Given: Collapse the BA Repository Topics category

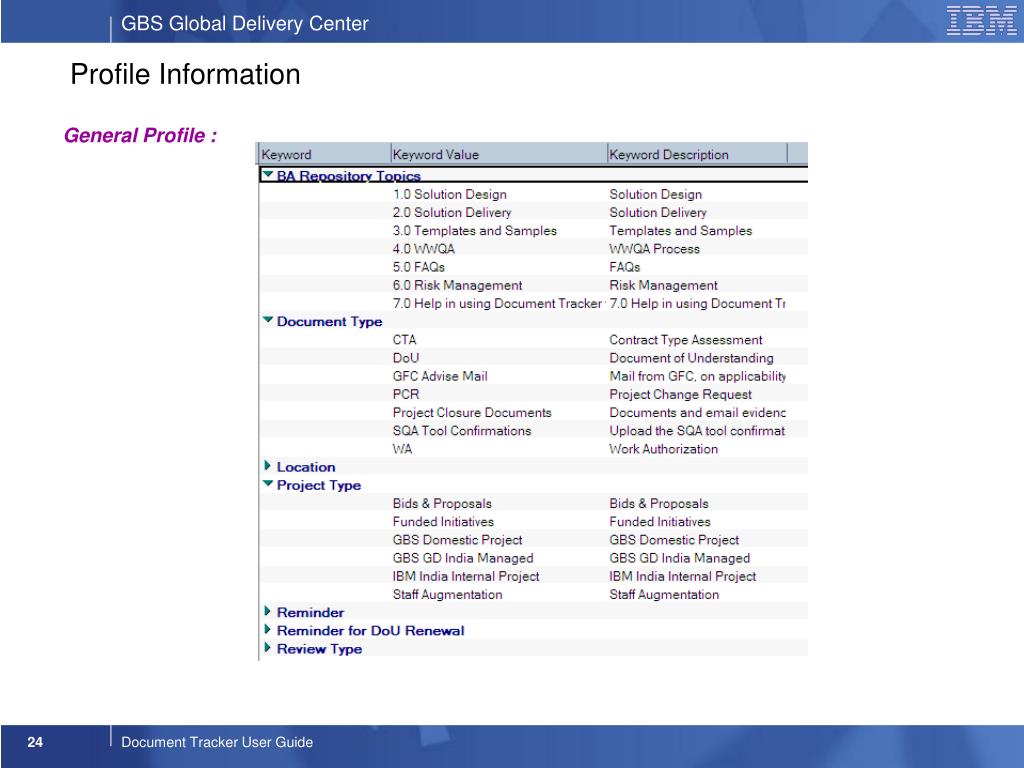Looking at the screenshot, I should tap(267, 175).
